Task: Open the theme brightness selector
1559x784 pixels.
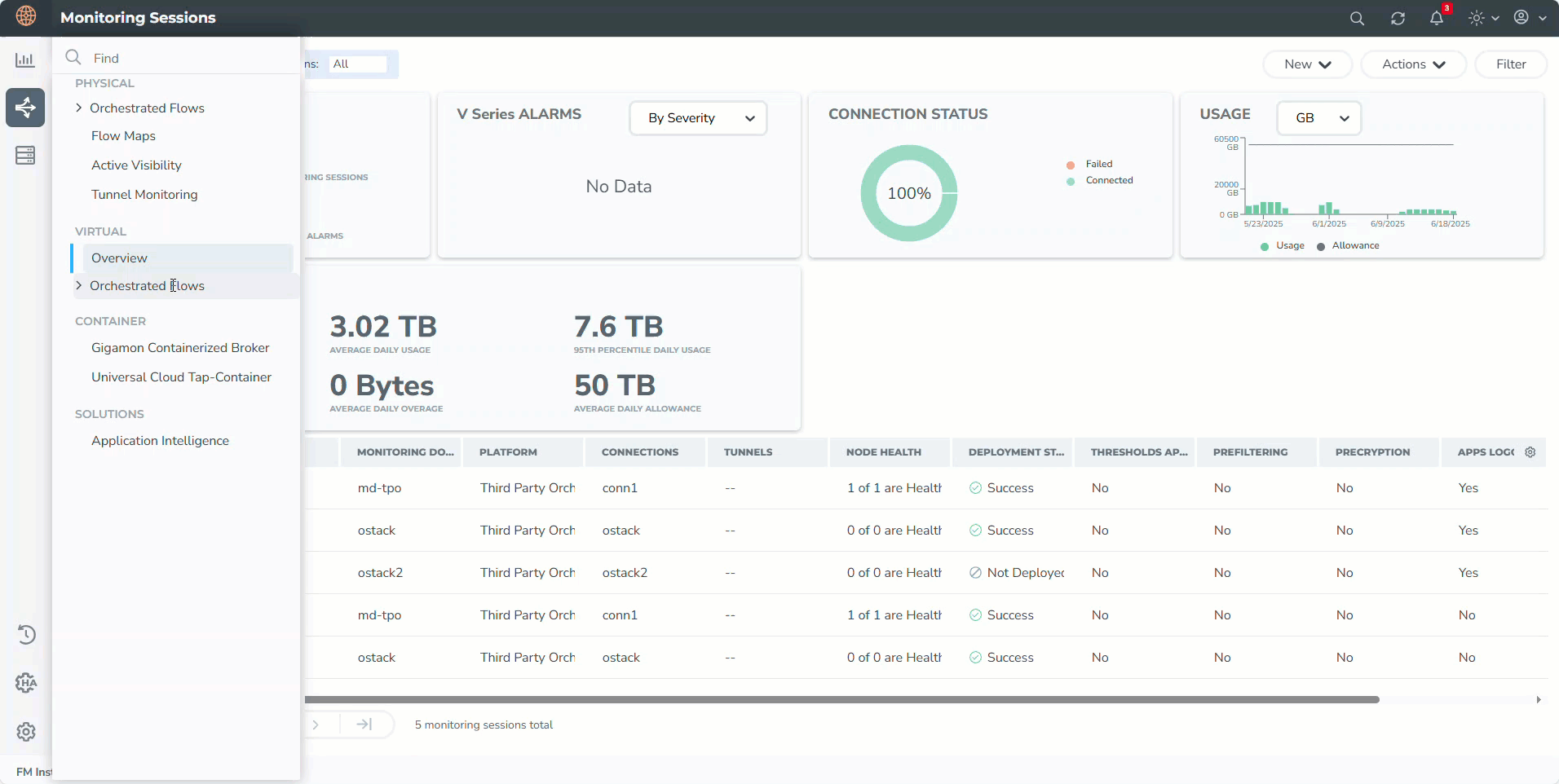Action: point(1484,18)
